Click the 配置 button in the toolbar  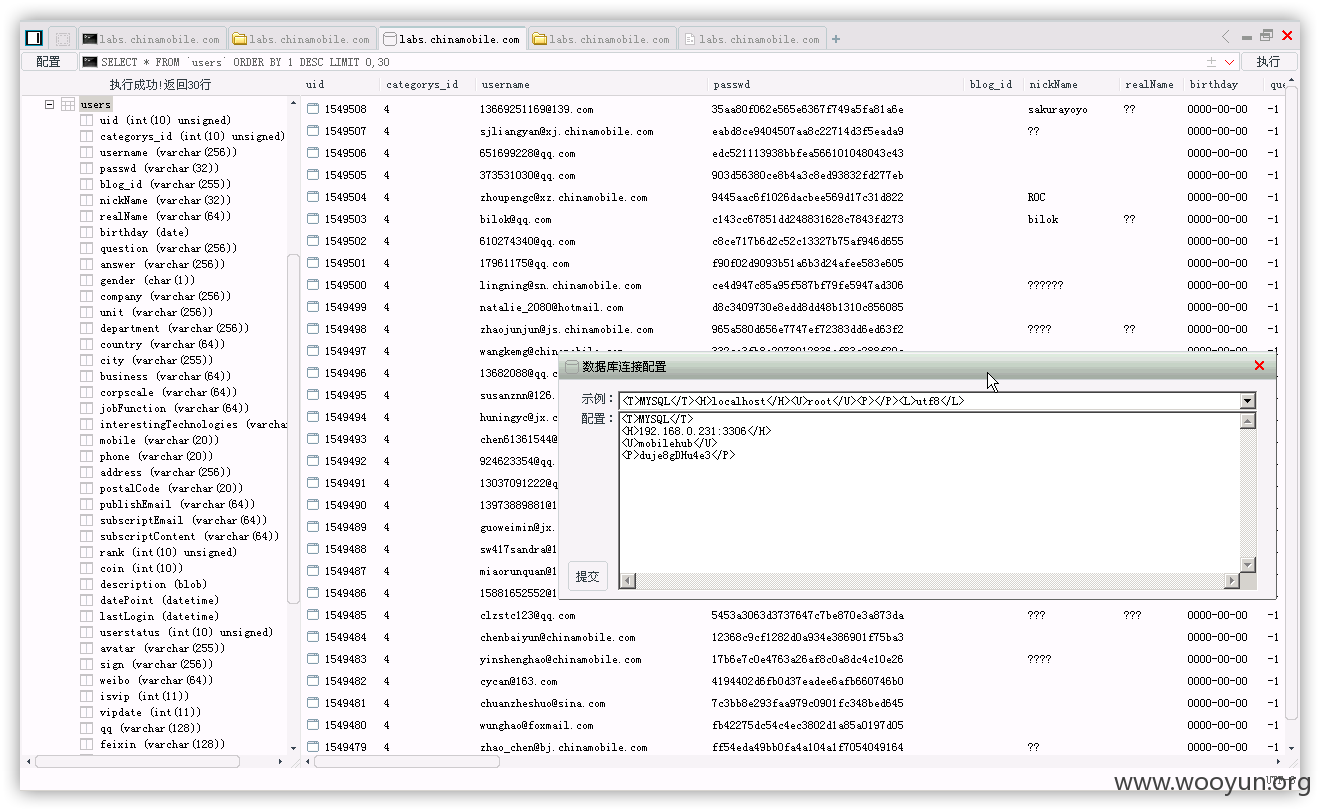point(48,62)
